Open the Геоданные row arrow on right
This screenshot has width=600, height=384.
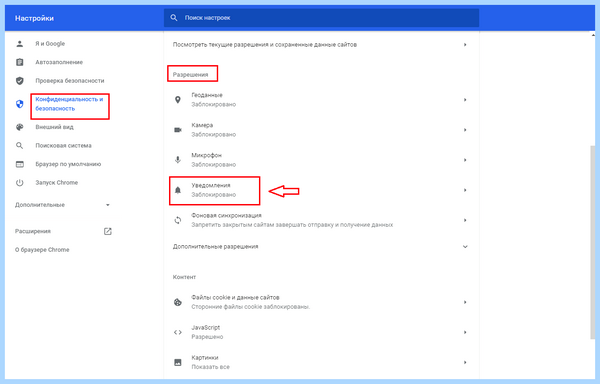pos(465,100)
